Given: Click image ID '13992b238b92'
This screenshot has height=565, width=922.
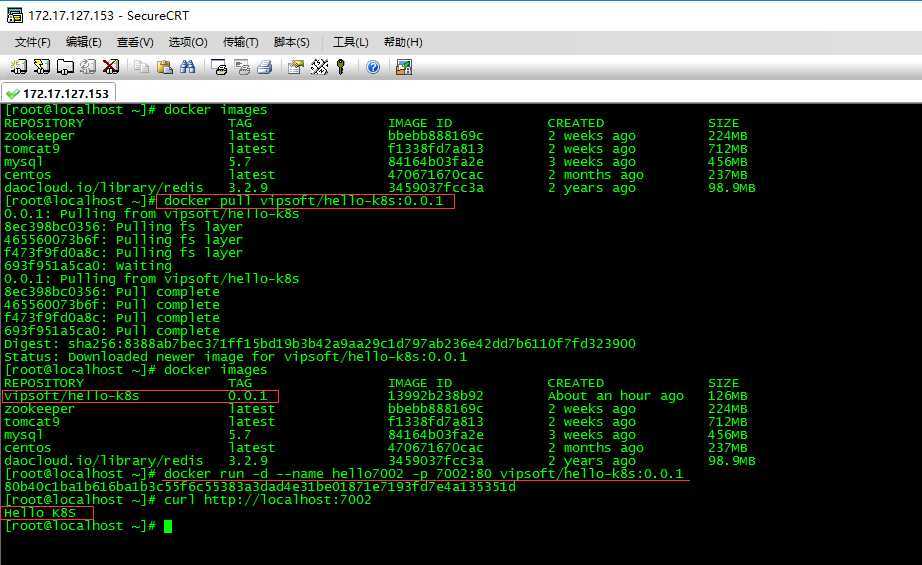Looking at the screenshot, I should (x=435, y=396).
